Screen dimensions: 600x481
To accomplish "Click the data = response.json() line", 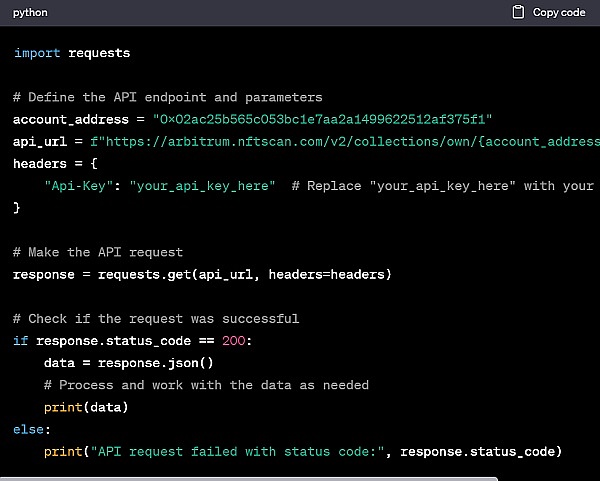I will tap(143, 363).
